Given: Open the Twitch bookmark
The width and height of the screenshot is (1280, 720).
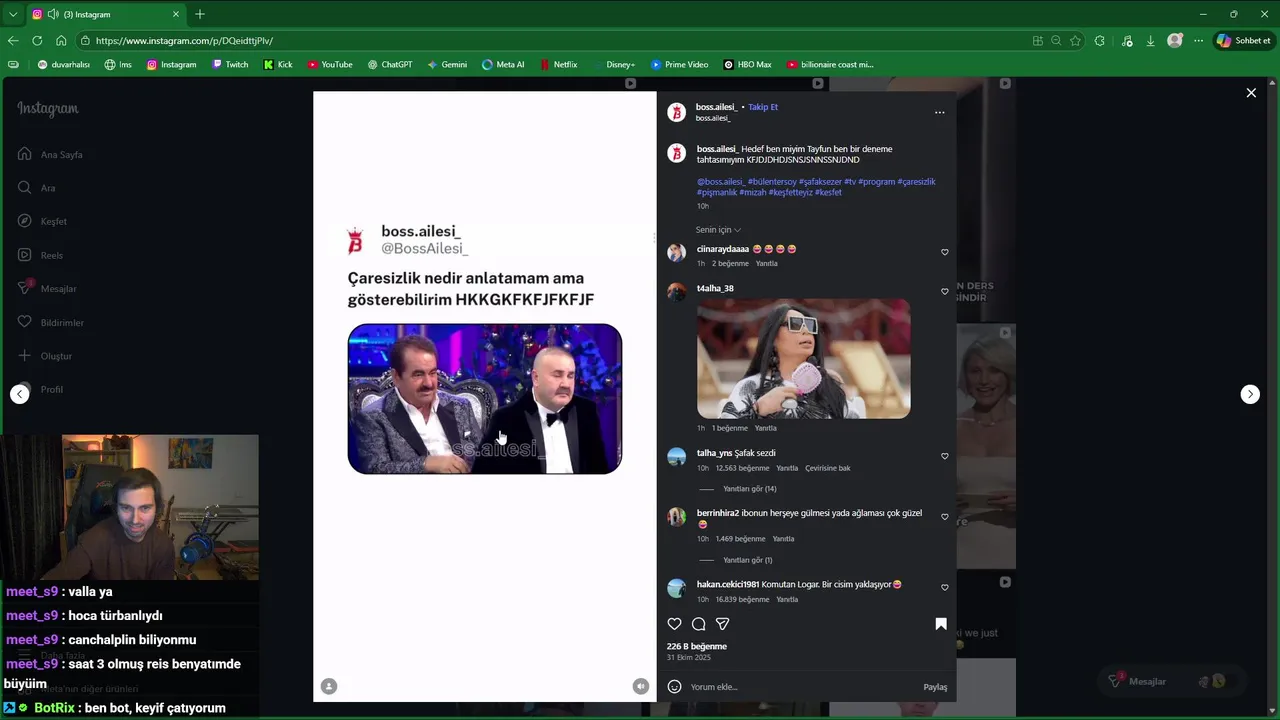Looking at the screenshot, I should (230, 64).
